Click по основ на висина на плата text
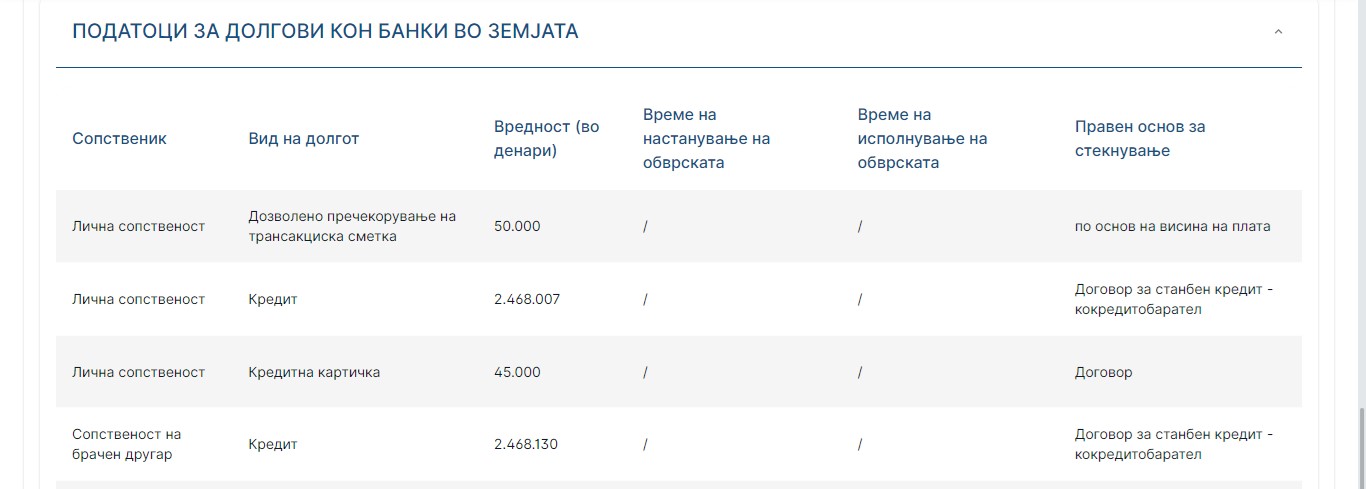 [x=1172, y=226]
